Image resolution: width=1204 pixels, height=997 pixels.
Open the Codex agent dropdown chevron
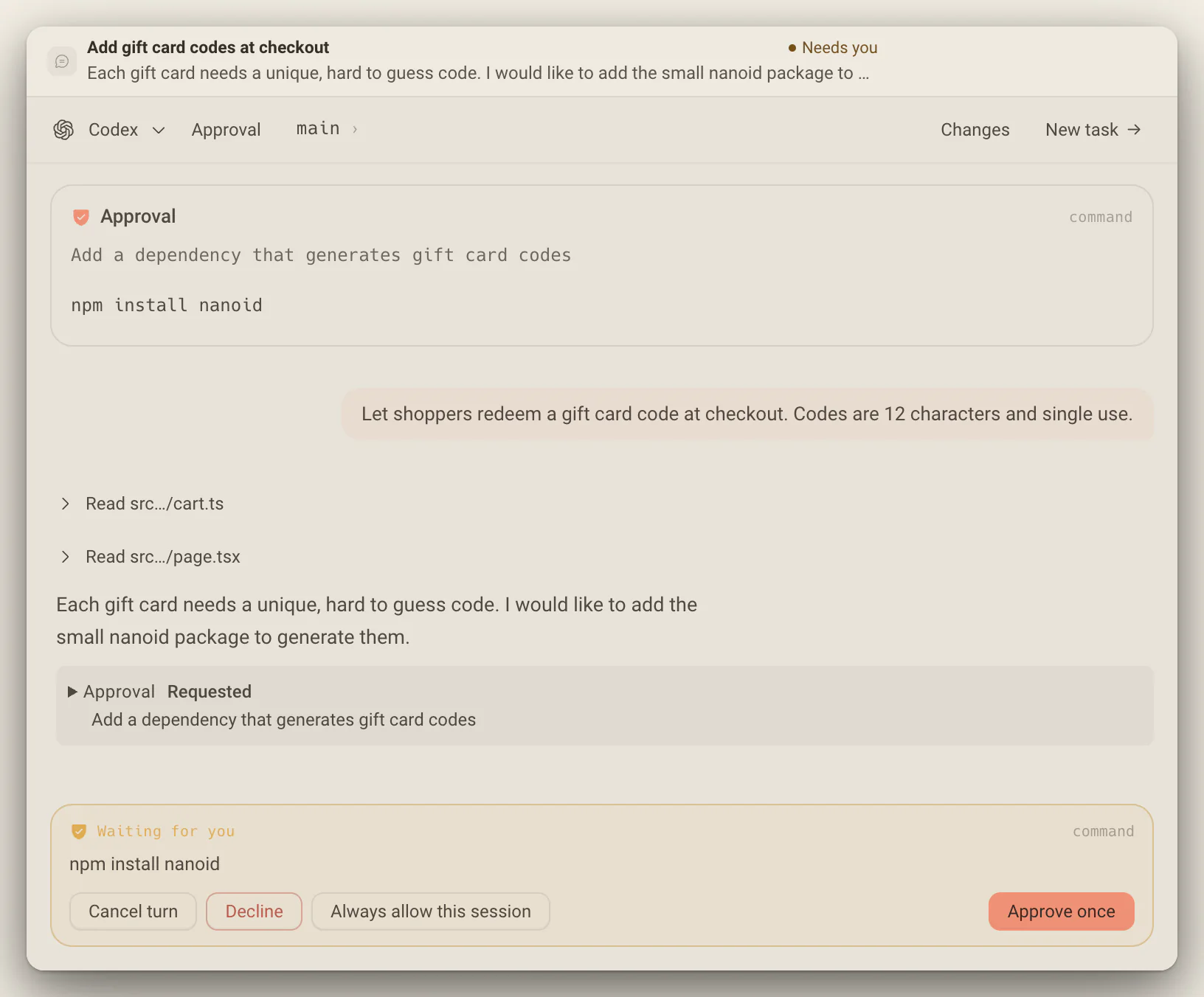(159, 131)
